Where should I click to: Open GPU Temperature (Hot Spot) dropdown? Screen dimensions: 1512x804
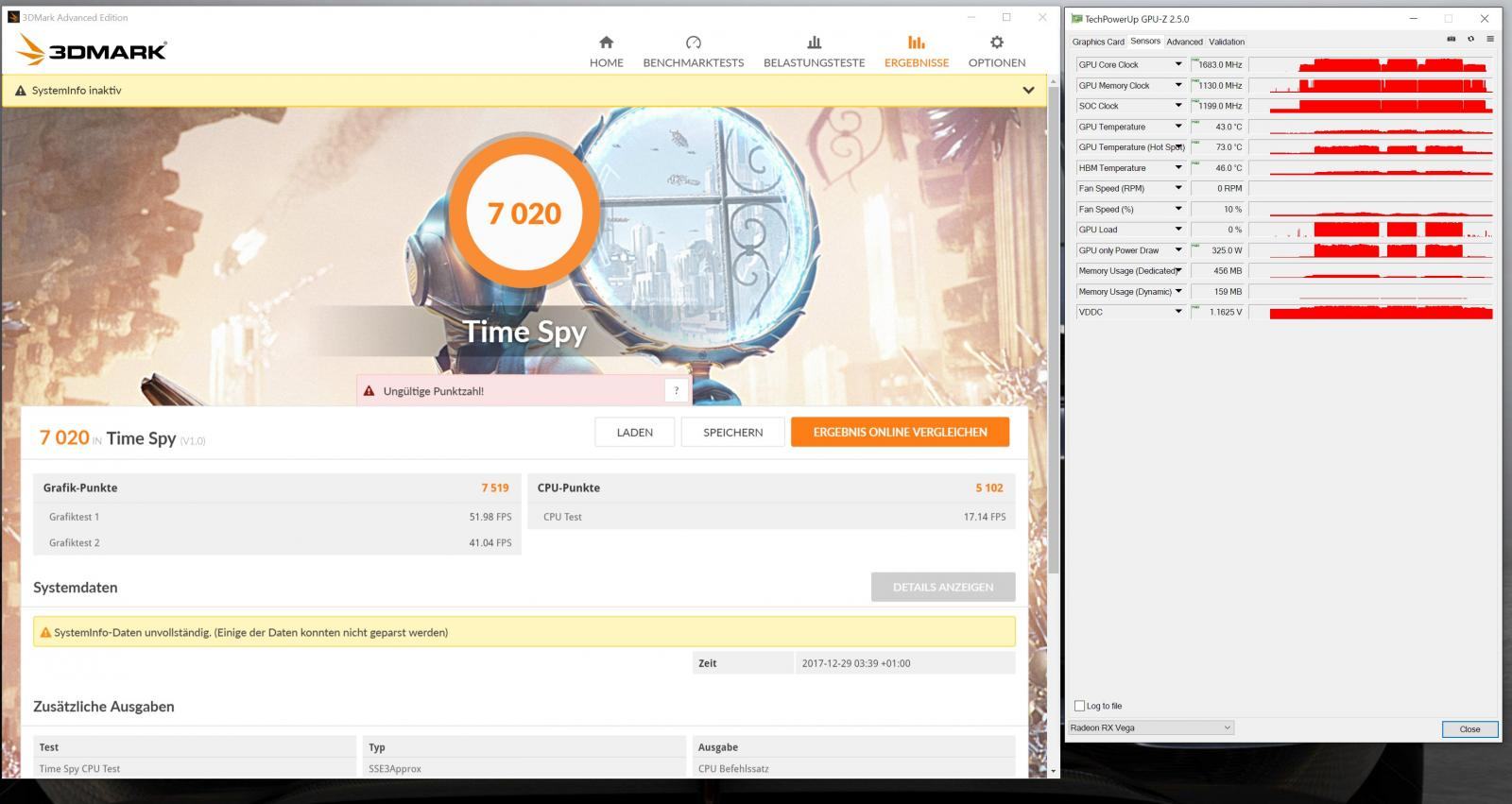(1178, 147)
